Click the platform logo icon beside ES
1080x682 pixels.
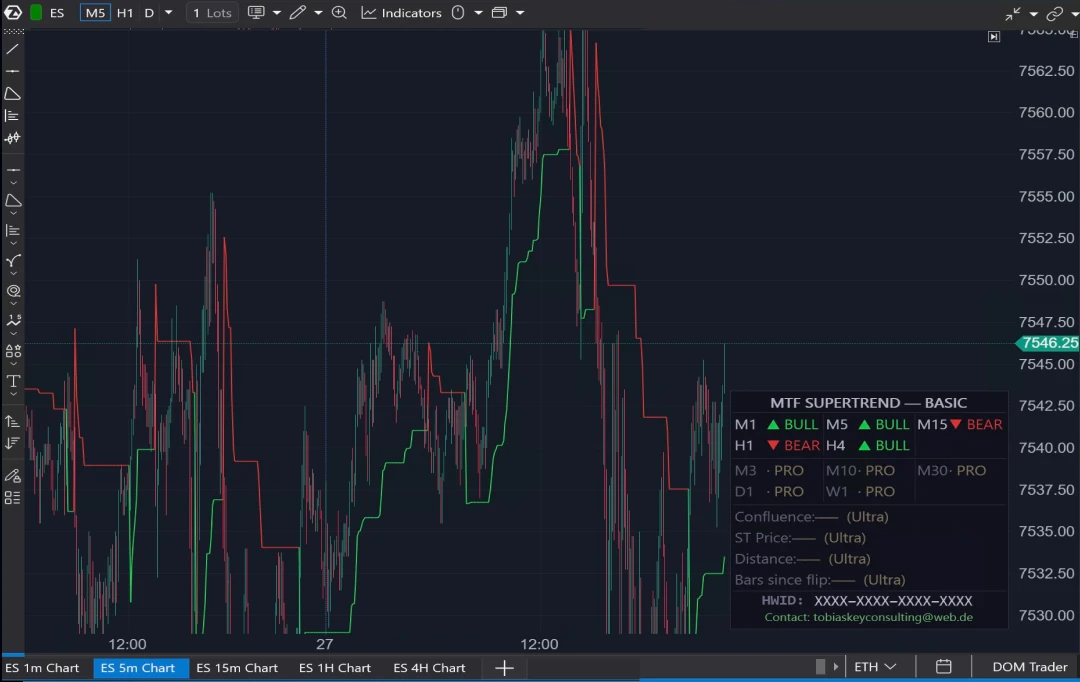pyautogui.click(x=13, y=12)
